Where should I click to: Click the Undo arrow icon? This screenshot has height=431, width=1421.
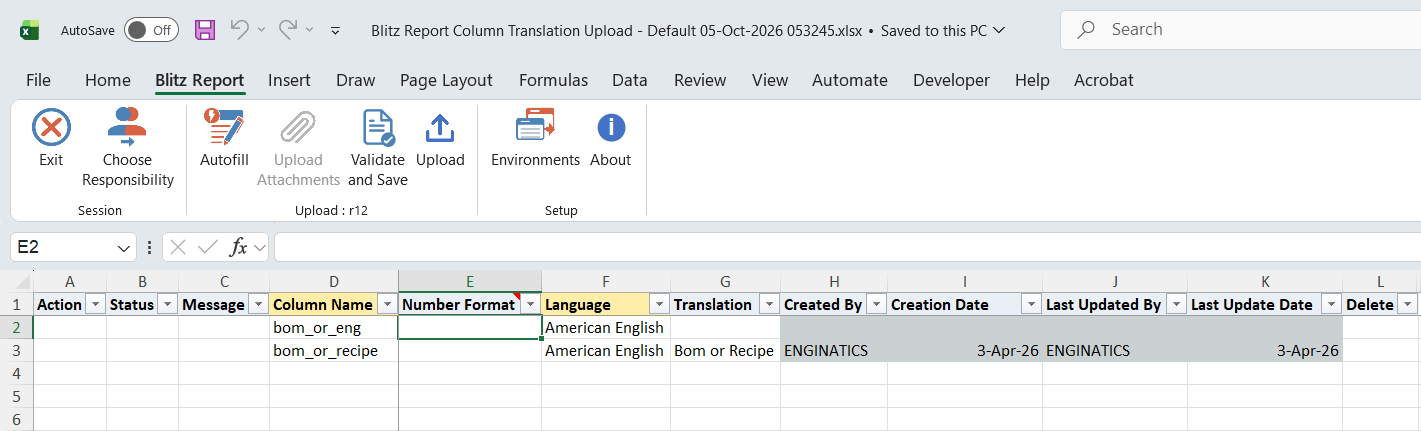[239, 30]
